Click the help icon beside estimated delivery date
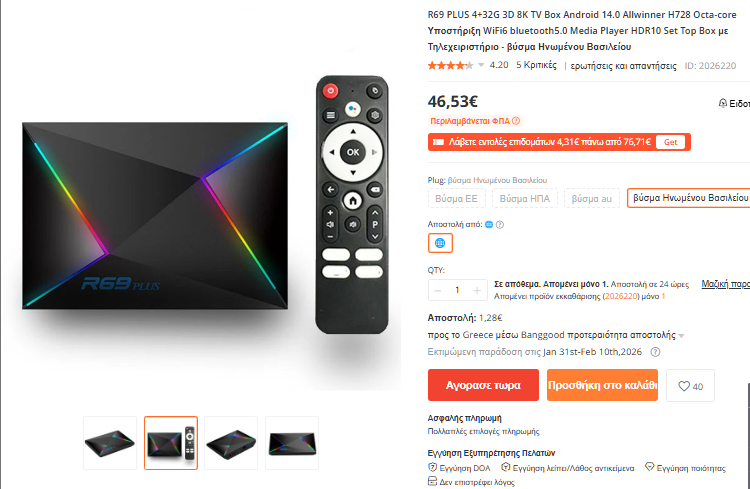Image resolution: width=750 pixels, height=489 pixels. pos(655,352)
